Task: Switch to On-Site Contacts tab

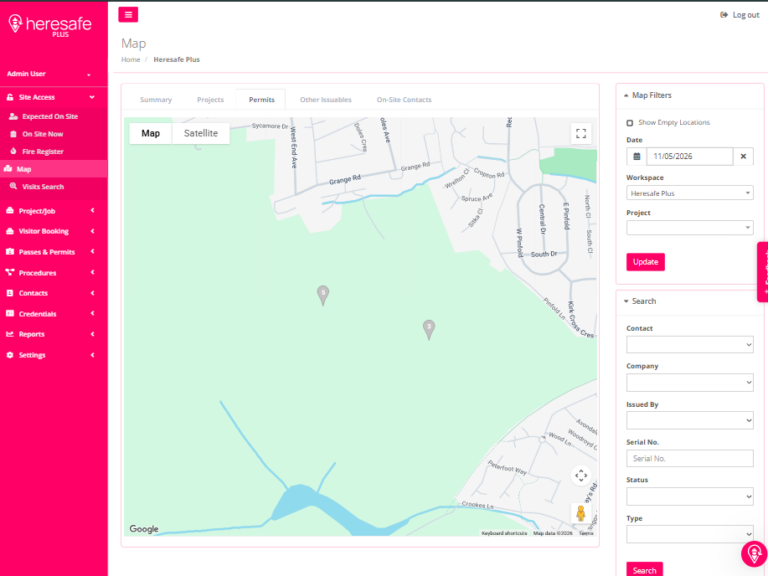Action: click(404, 99)
